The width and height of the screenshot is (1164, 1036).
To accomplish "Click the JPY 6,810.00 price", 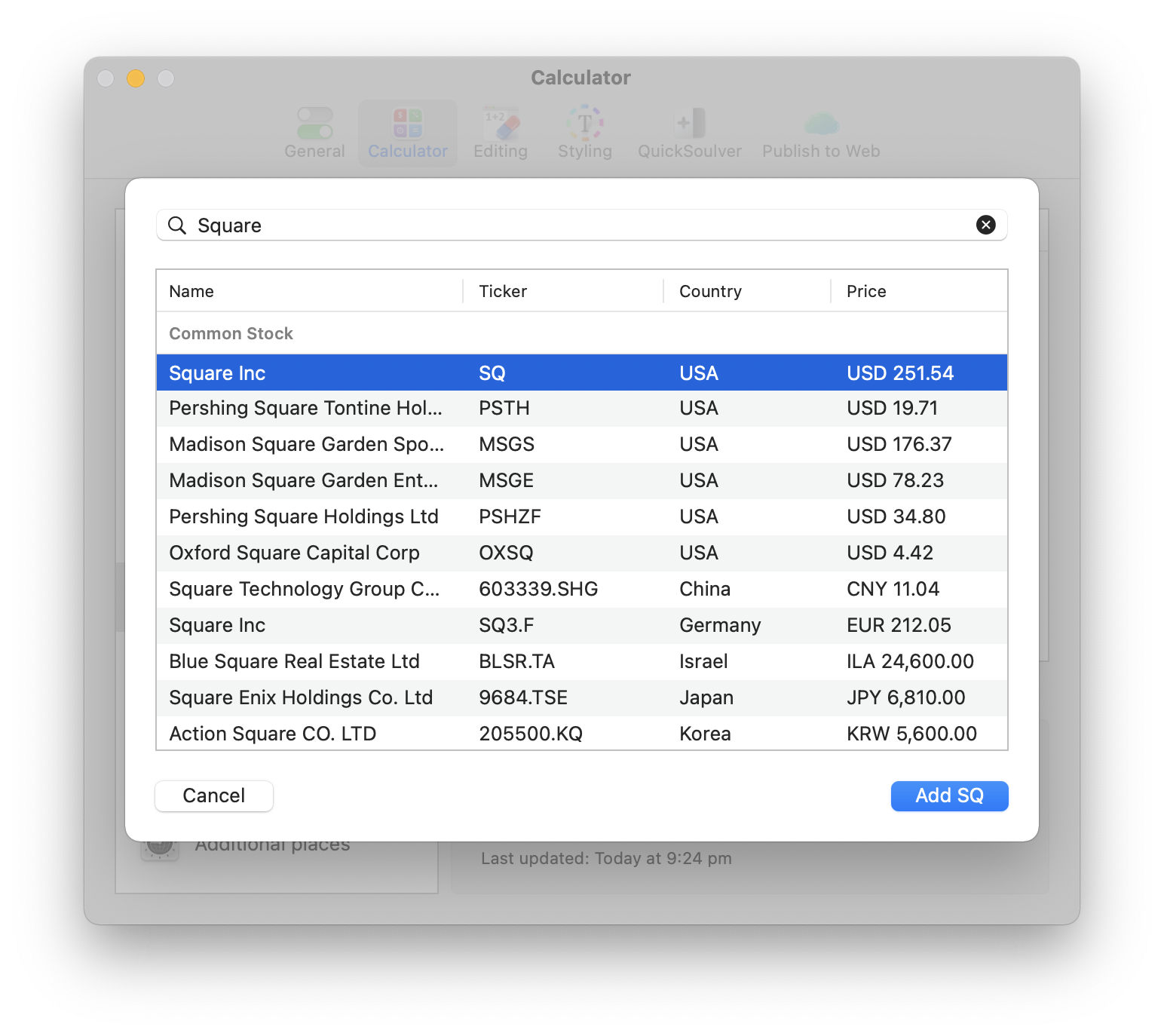I will pyautogui.click(x=905, y=697).
